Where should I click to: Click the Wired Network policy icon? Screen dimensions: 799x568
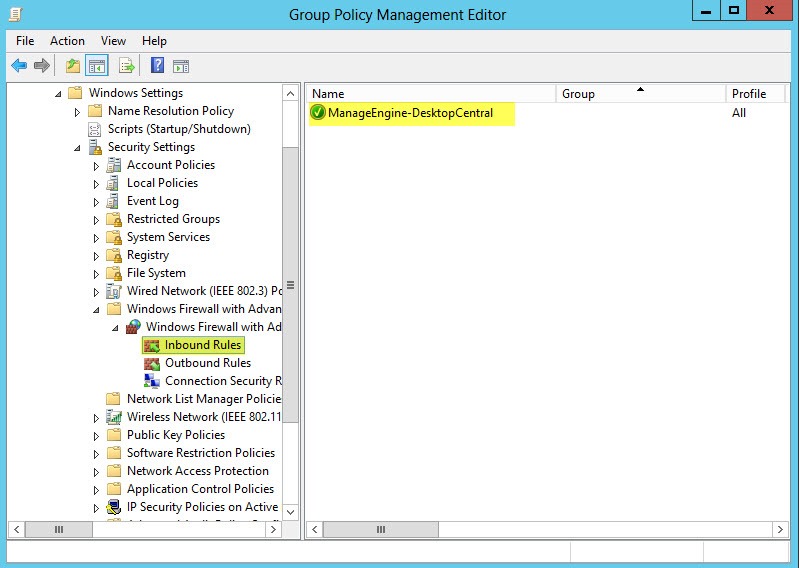tap(114, 291)
